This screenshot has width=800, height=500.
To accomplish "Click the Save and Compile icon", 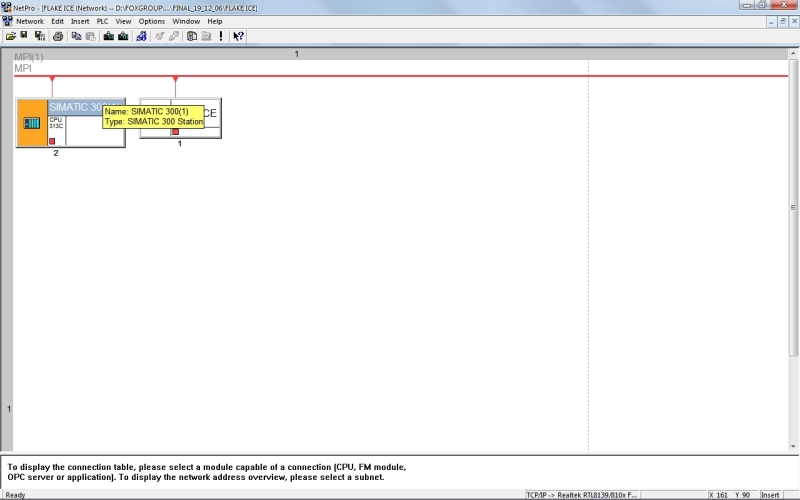I will point(39,36).
